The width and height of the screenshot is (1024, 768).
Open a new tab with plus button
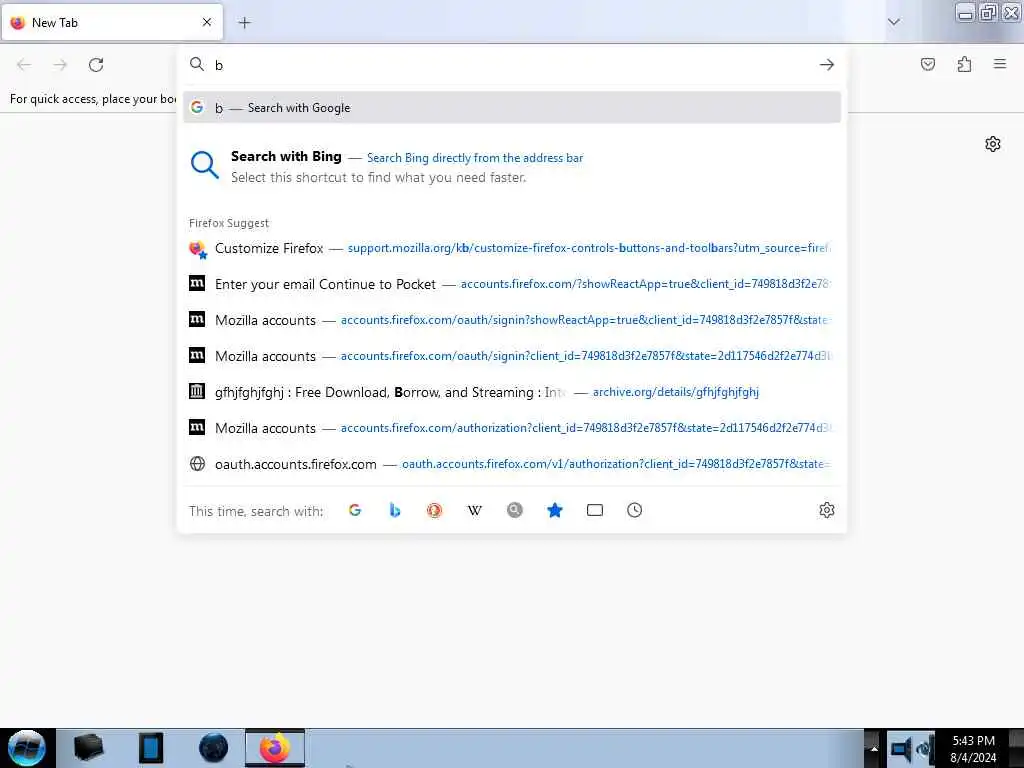[244, 23]
